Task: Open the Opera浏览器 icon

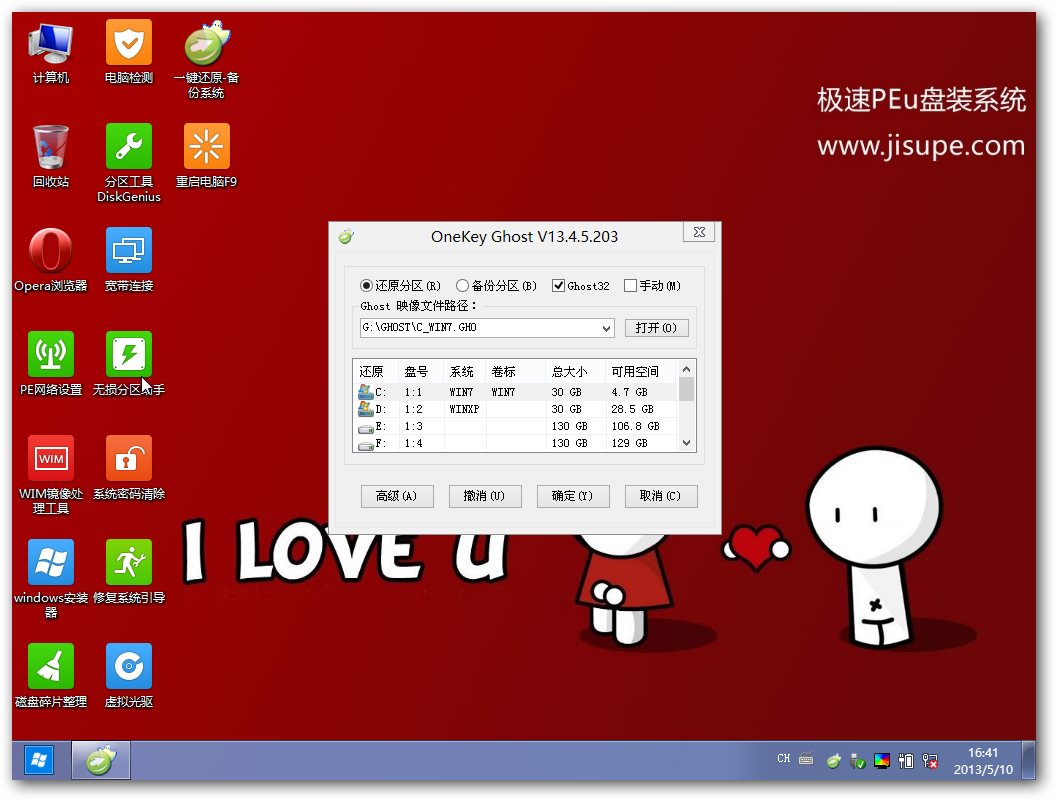Action: click(x=51, y=261)
